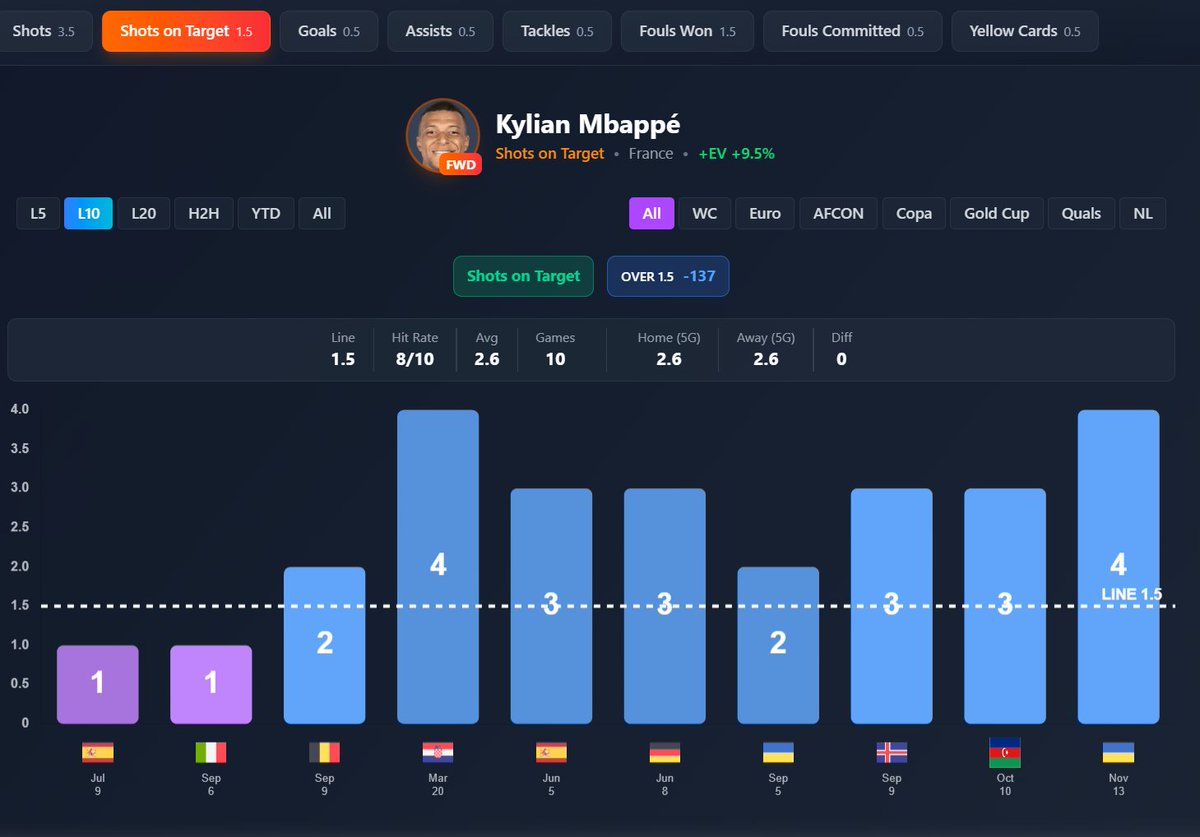The image size is (1200, 837).
Task: Click the bar valued 3 for Jun 5
Action: coord(551,606)
